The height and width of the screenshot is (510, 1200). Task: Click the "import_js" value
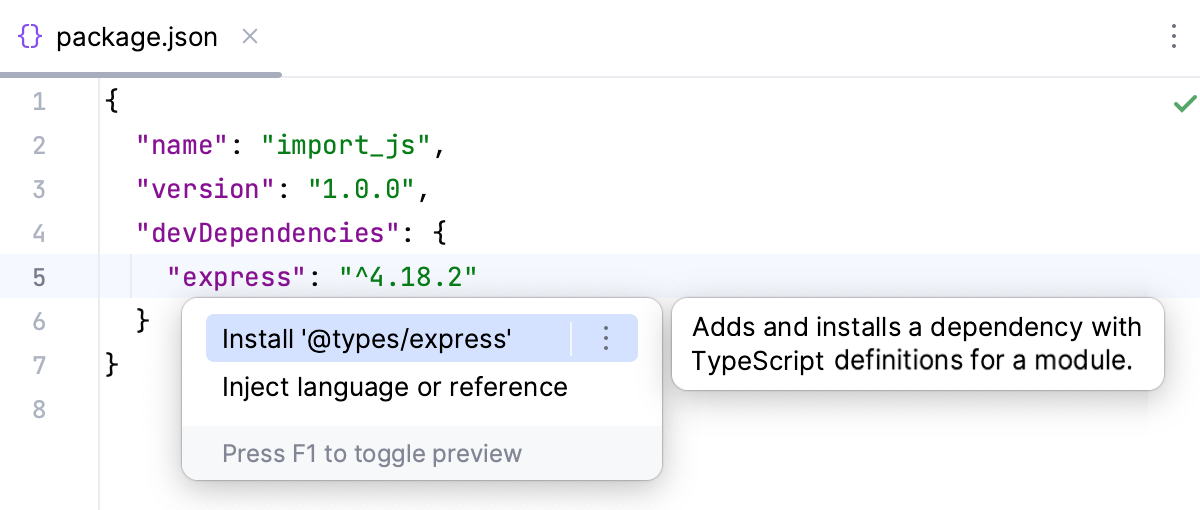(347, 146)
